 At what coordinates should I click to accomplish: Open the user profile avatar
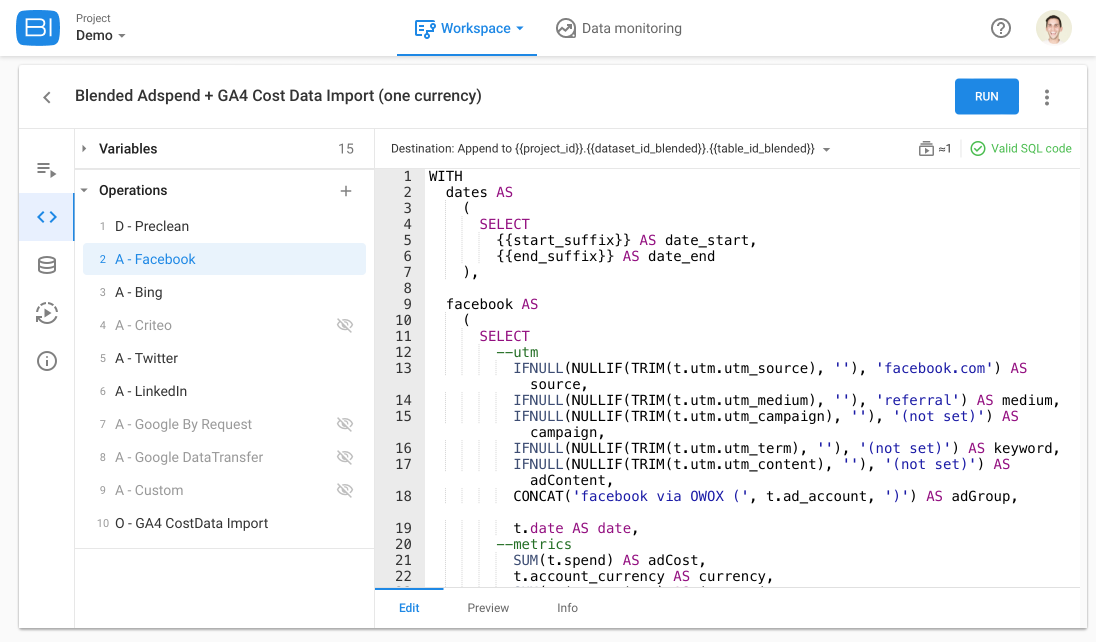pyautogui.click(x=1053, y=28)
